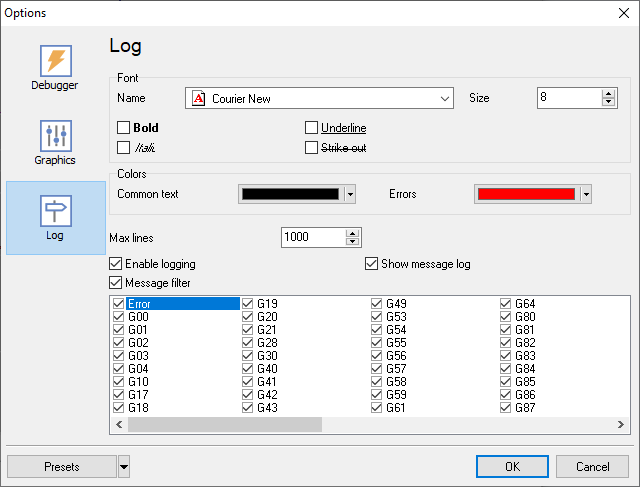
Task: Select the G84 list entry text
Action: (525, 369)
